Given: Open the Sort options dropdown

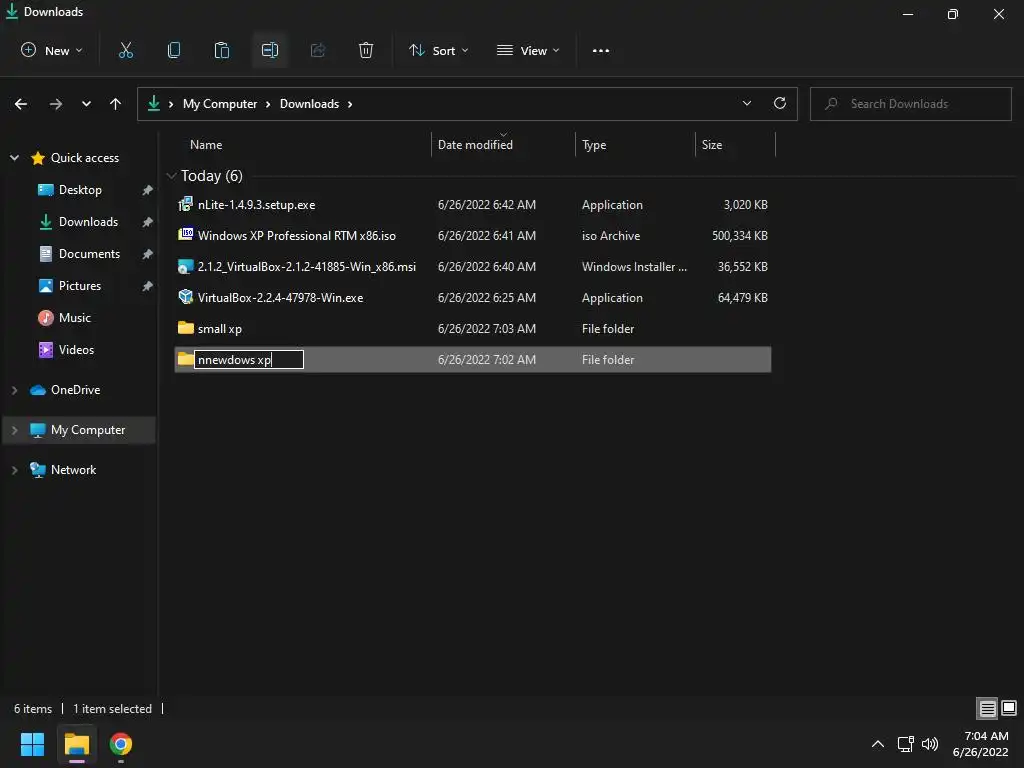Looking at the screenshot, I should [x=438, y=50].
